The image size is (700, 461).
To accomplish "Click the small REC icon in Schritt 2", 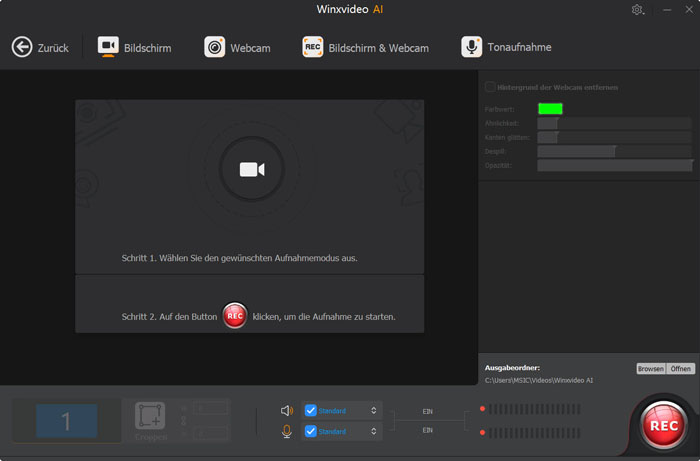I will click(x=235, y=316).
